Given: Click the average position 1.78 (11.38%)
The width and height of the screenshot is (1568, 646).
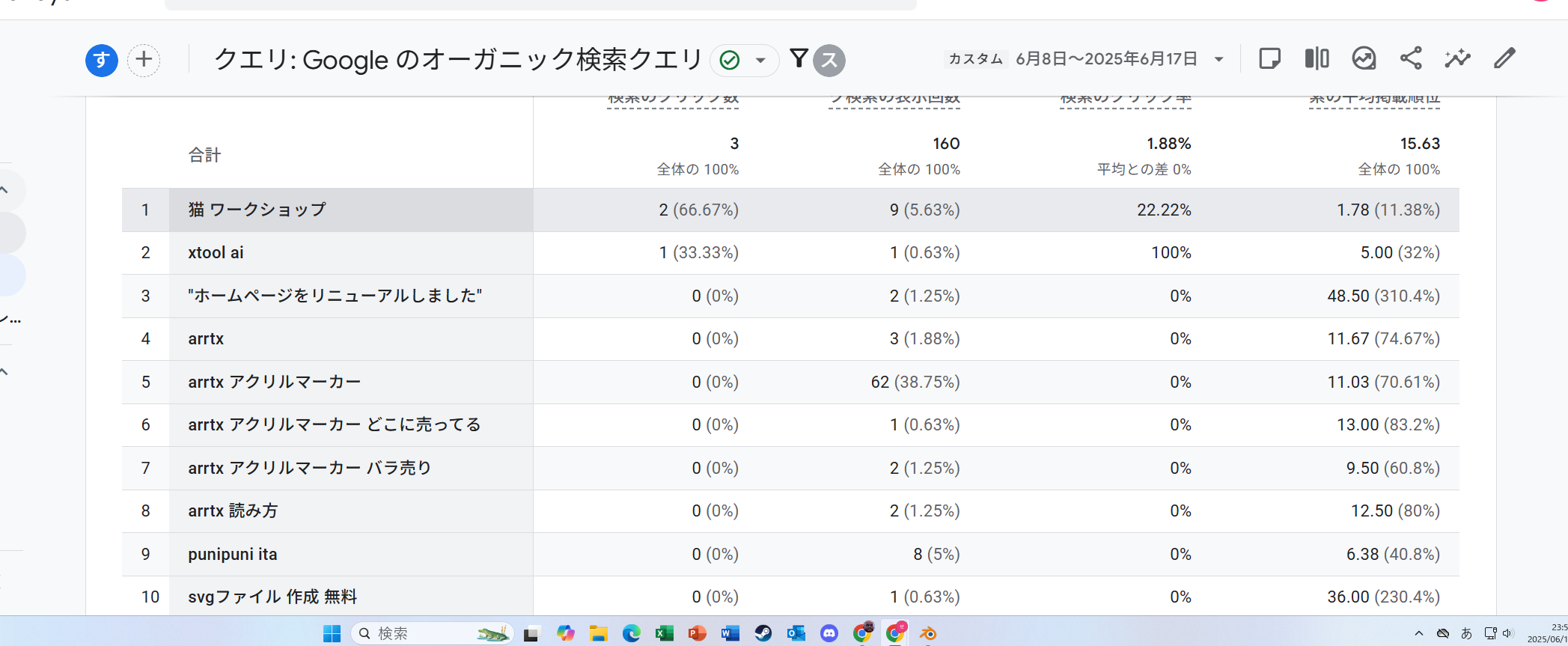Looking at the screenshot, I should (1388, 210).
